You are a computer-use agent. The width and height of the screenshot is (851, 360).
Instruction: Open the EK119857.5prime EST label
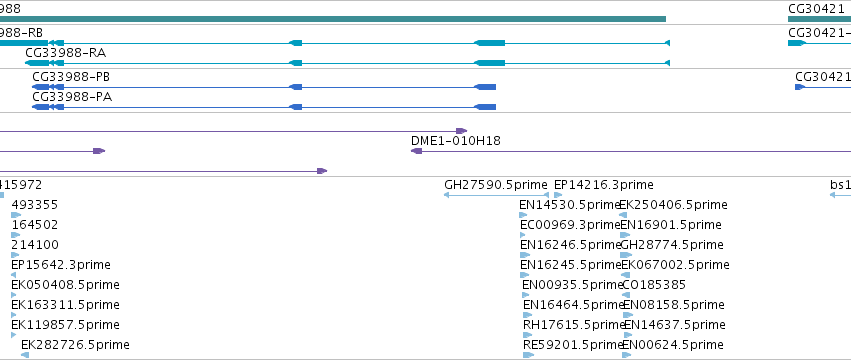(65, 325)
